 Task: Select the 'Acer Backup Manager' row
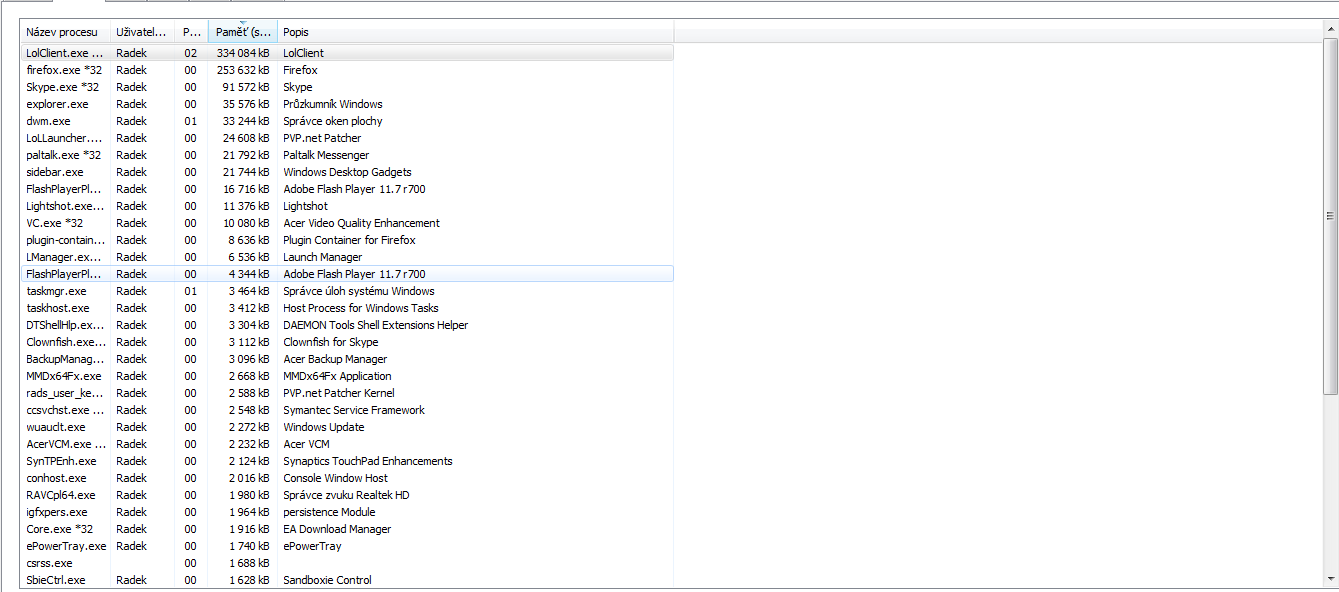(x=347, y=359)
